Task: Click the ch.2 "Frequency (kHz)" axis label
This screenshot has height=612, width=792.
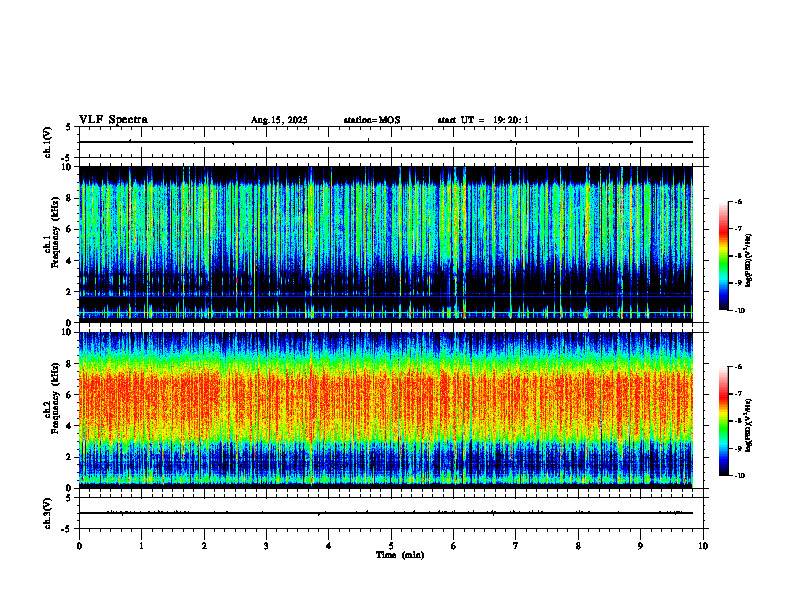Action: 55,398
